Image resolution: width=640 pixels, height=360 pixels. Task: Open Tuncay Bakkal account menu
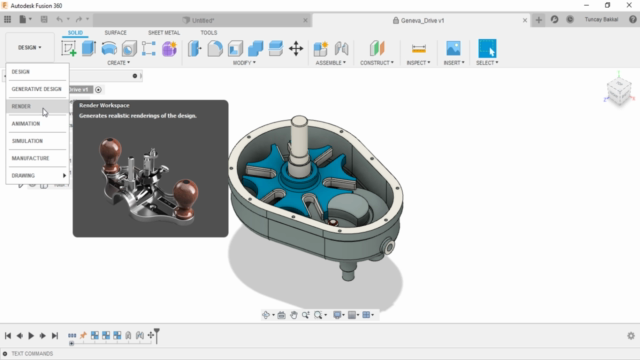601,20
